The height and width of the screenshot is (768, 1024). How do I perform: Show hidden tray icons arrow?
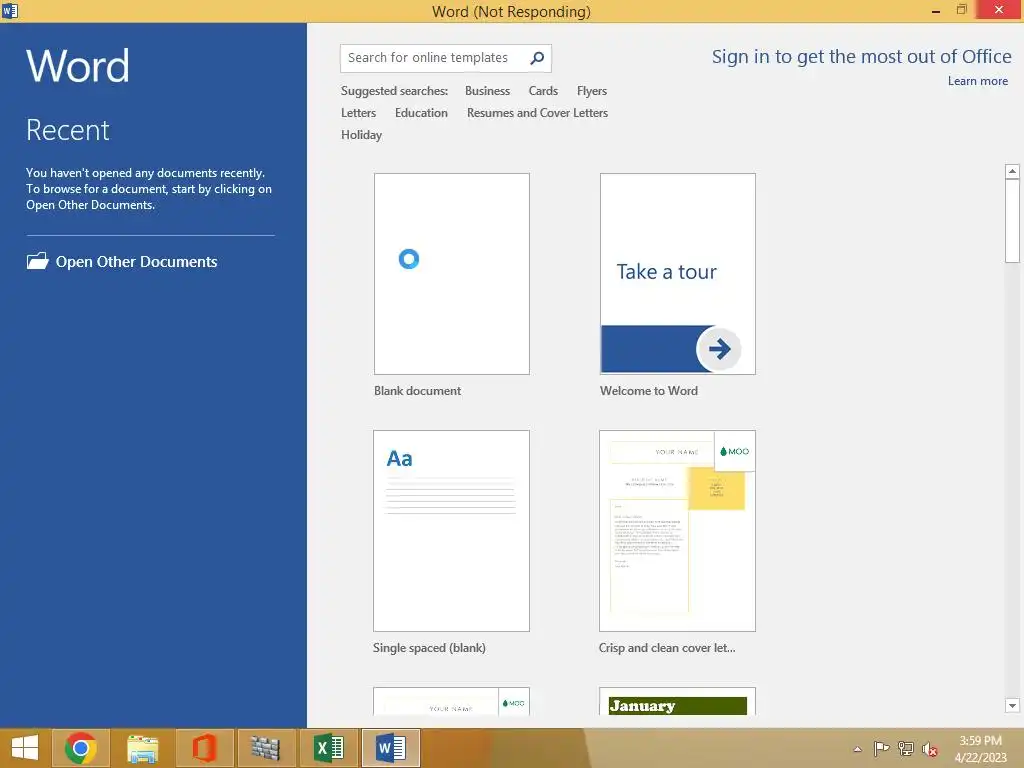857,749
